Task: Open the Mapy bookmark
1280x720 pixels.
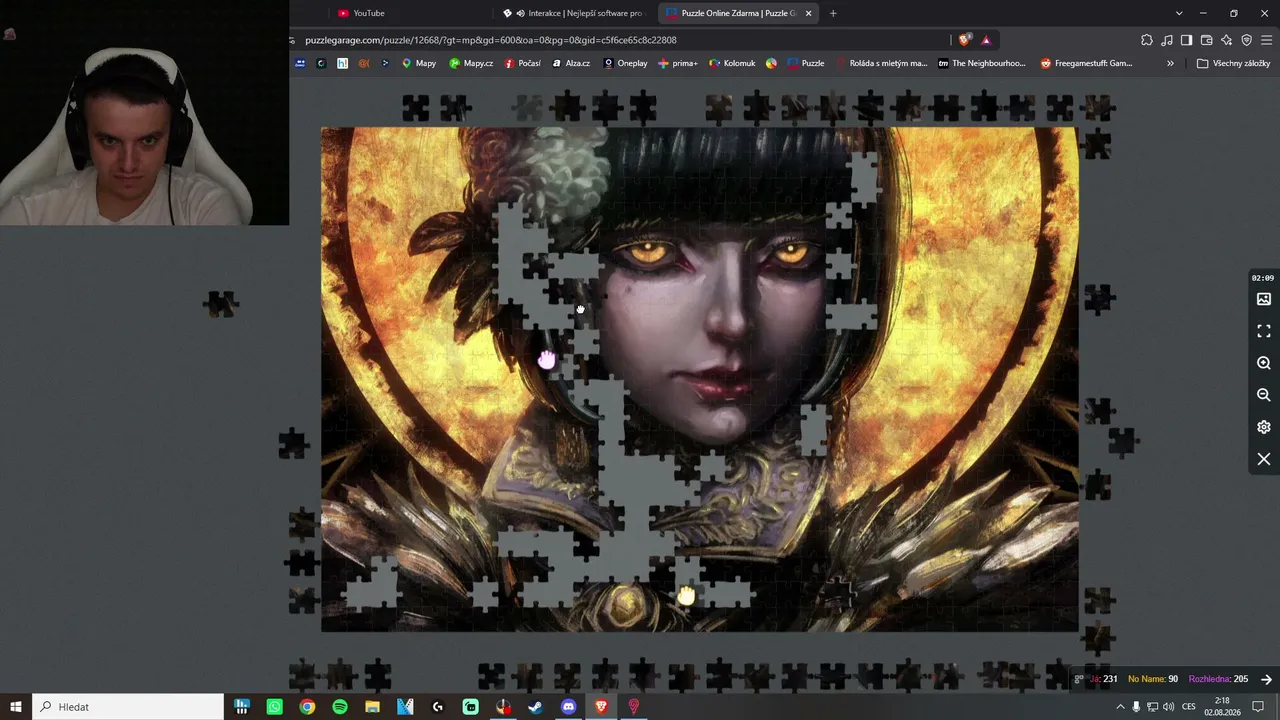Action: pos(419,63)
